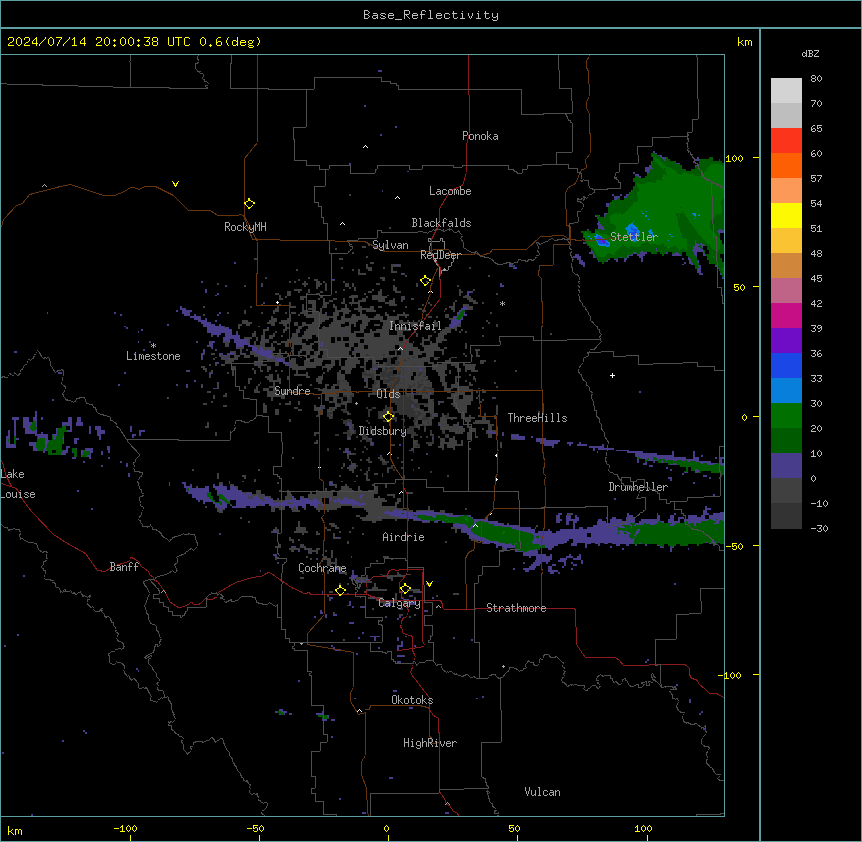Click the -50 tick on vertical axis
Image resolution: width=862 pixels, height=842 pixels.
pyautogui.click(x=734, y=546)
